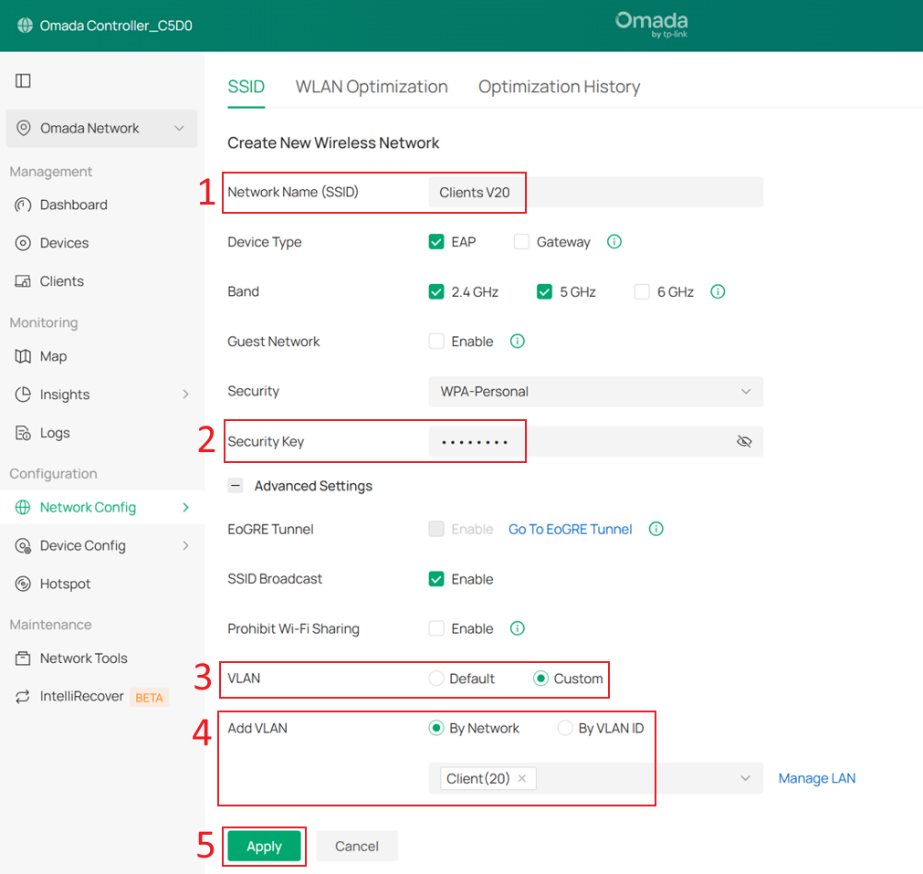Open the Dashboard page
This screenshot has width=923, height=874.
(x=71, y=205)
